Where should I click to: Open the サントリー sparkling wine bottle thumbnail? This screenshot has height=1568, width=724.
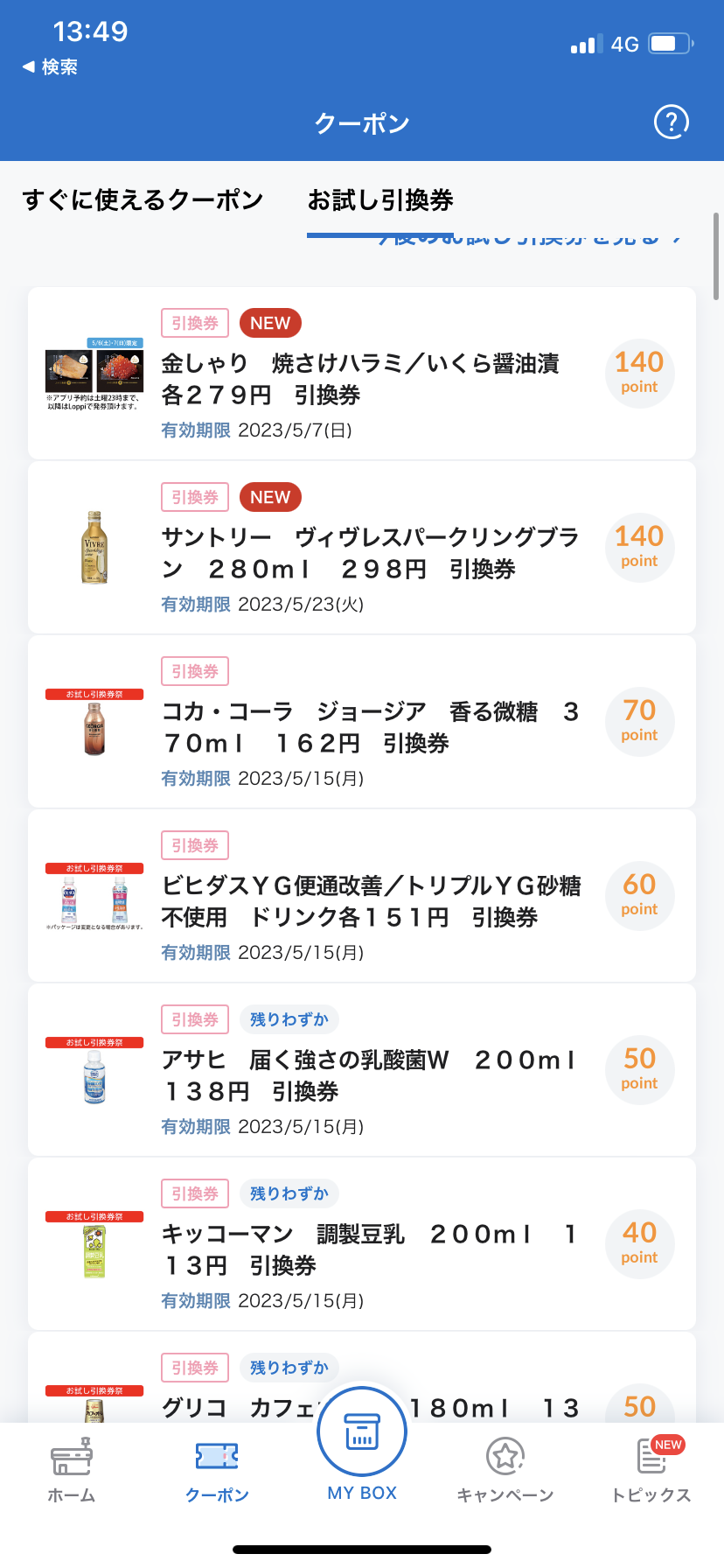click(x=94, y=548)
